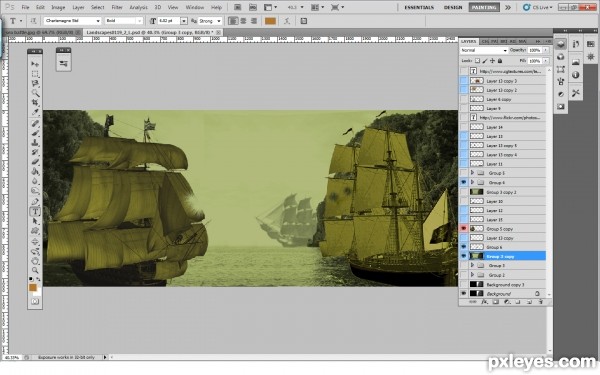The height and width of the screenshot is (375, 600).
Task: Select the Rectangular Marquee tool
Action: point(35,74)
